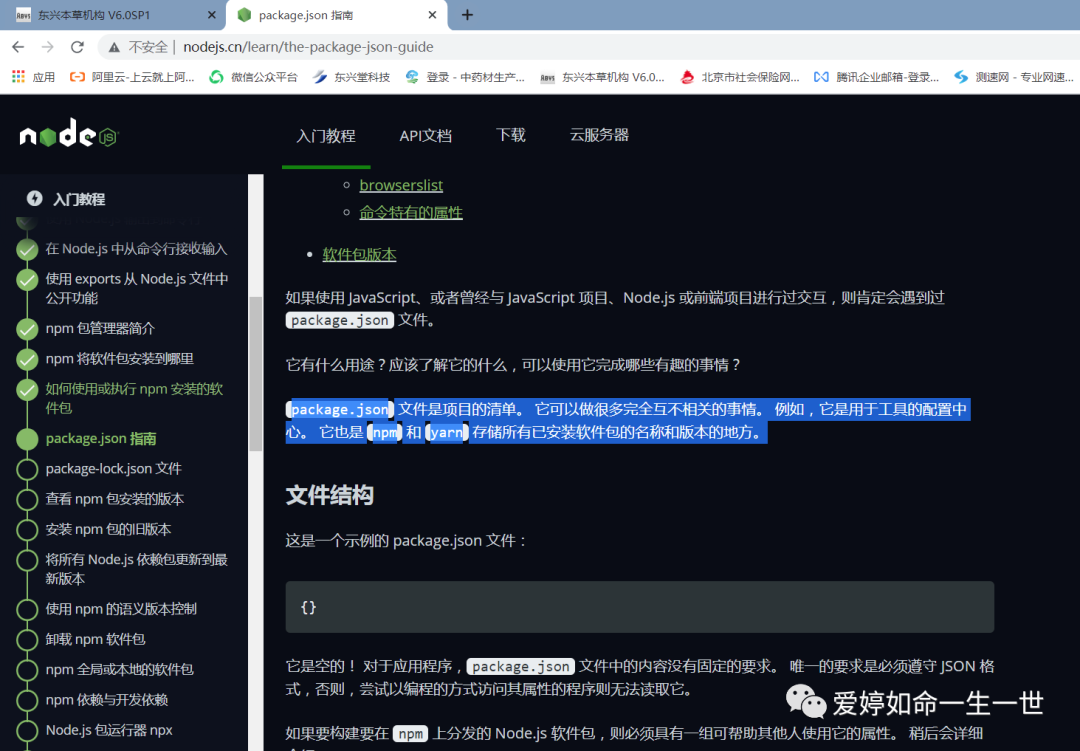The width and height of the screenshot is (1080, 751).
Task: Switch to the 东兴本草机构 V6.0SP1 tab
Action: 113,14
